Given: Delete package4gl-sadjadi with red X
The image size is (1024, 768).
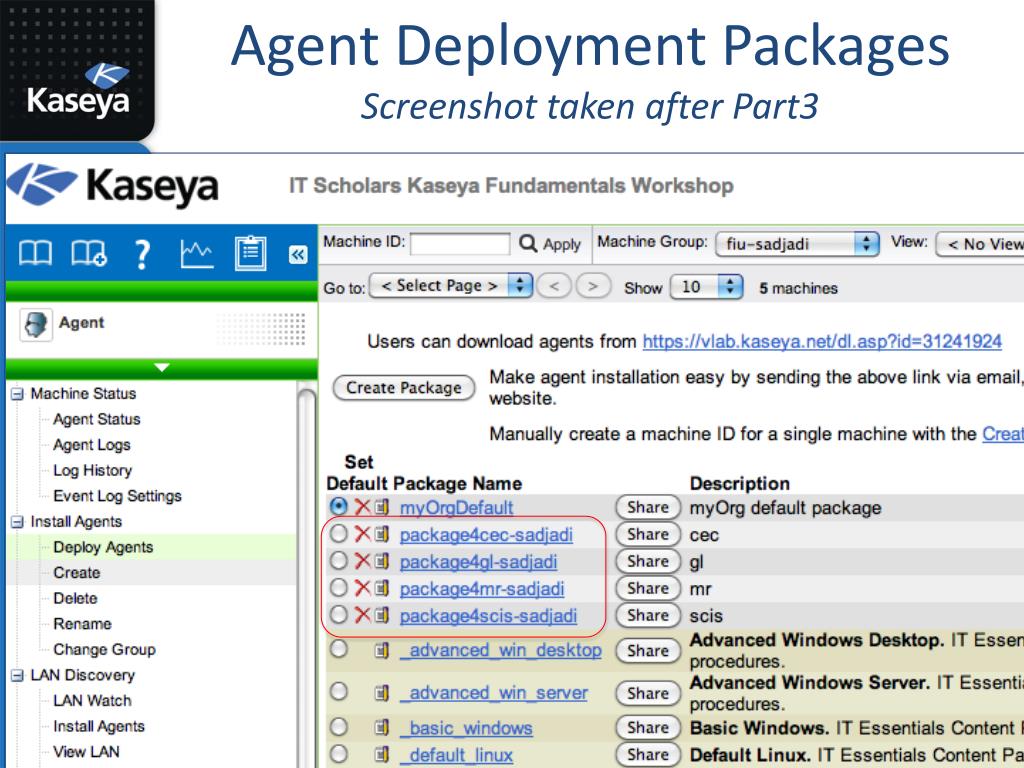Looking at the screenshot, I should tap(362, 560).
